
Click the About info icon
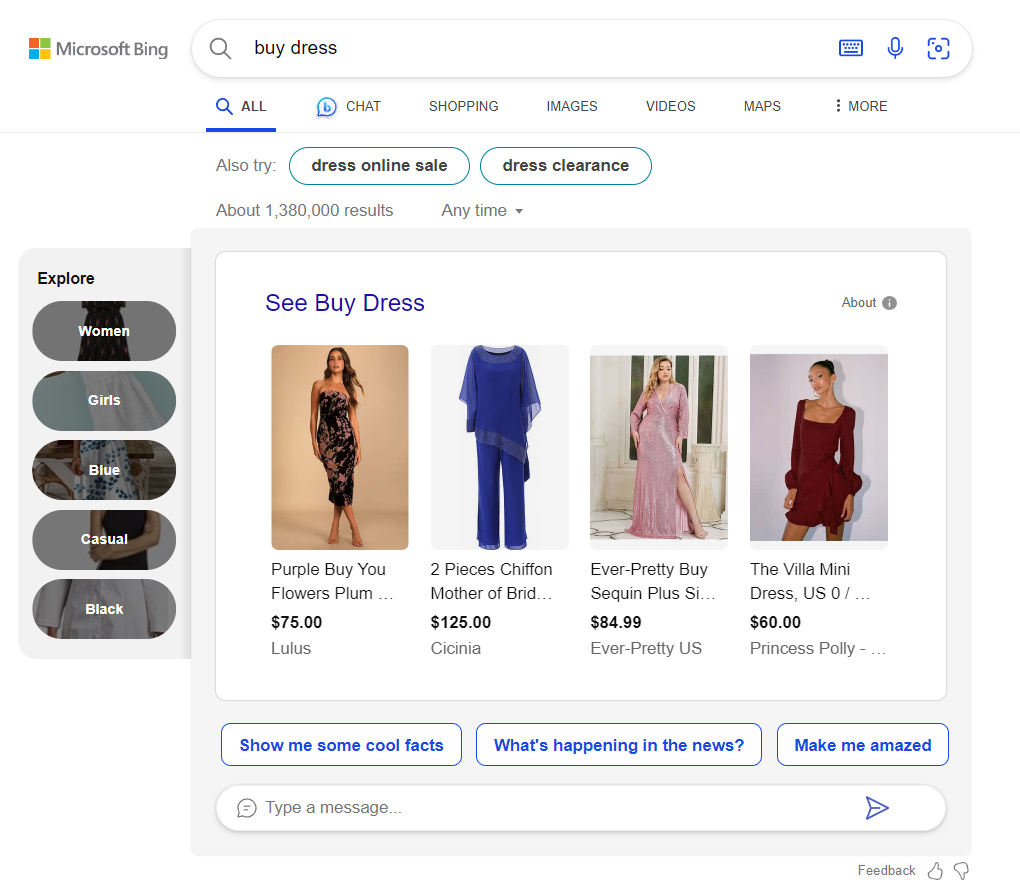click(889, 303)
